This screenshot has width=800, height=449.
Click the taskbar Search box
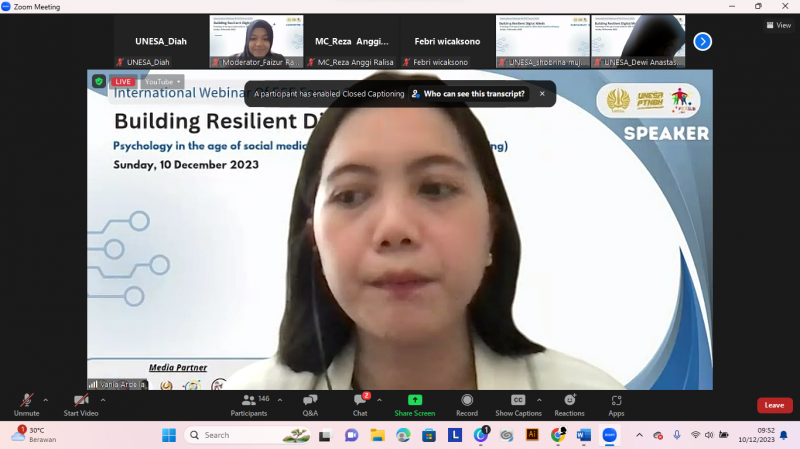click(247, 435)
